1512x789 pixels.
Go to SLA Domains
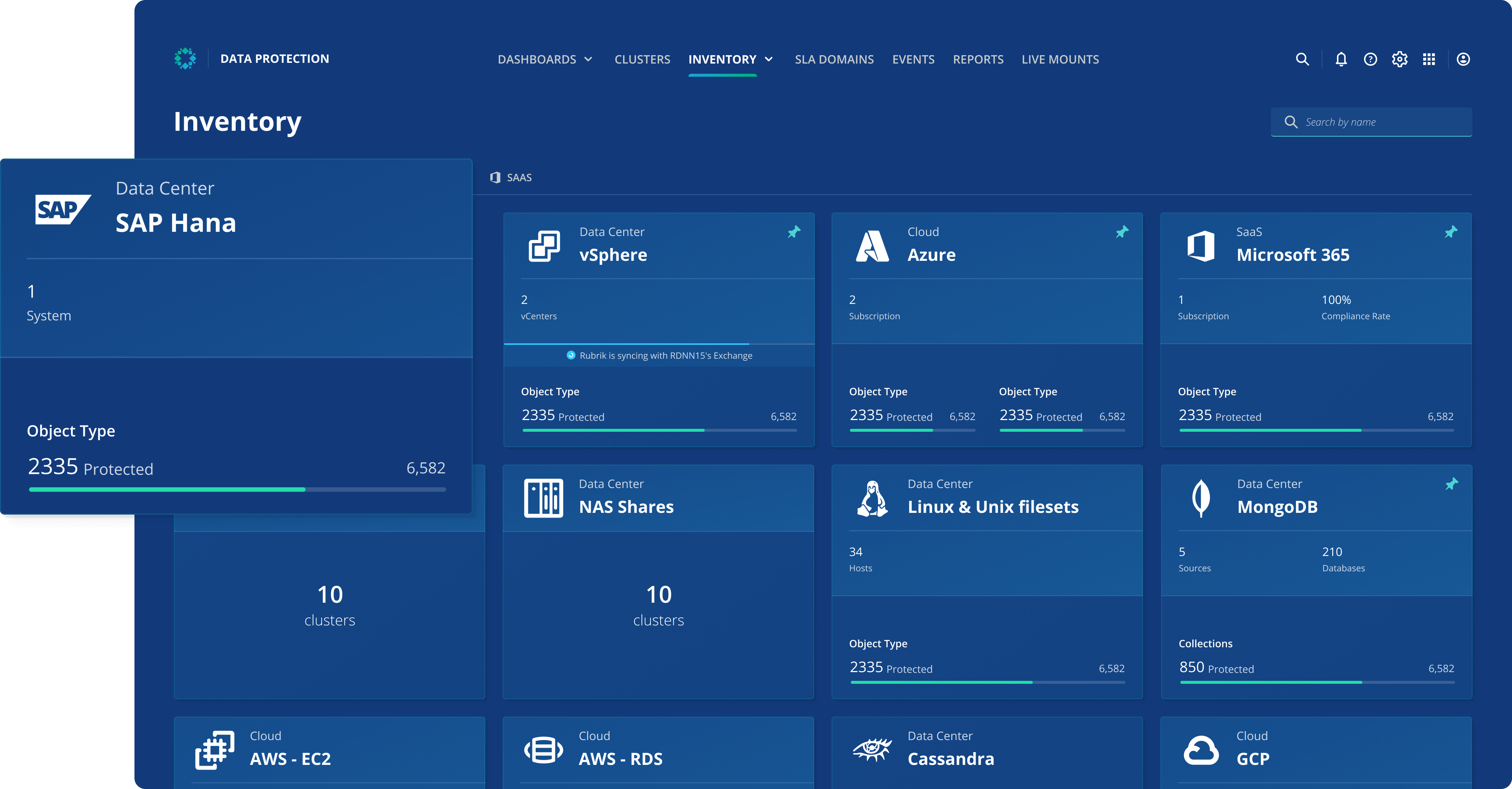(834, 59)
